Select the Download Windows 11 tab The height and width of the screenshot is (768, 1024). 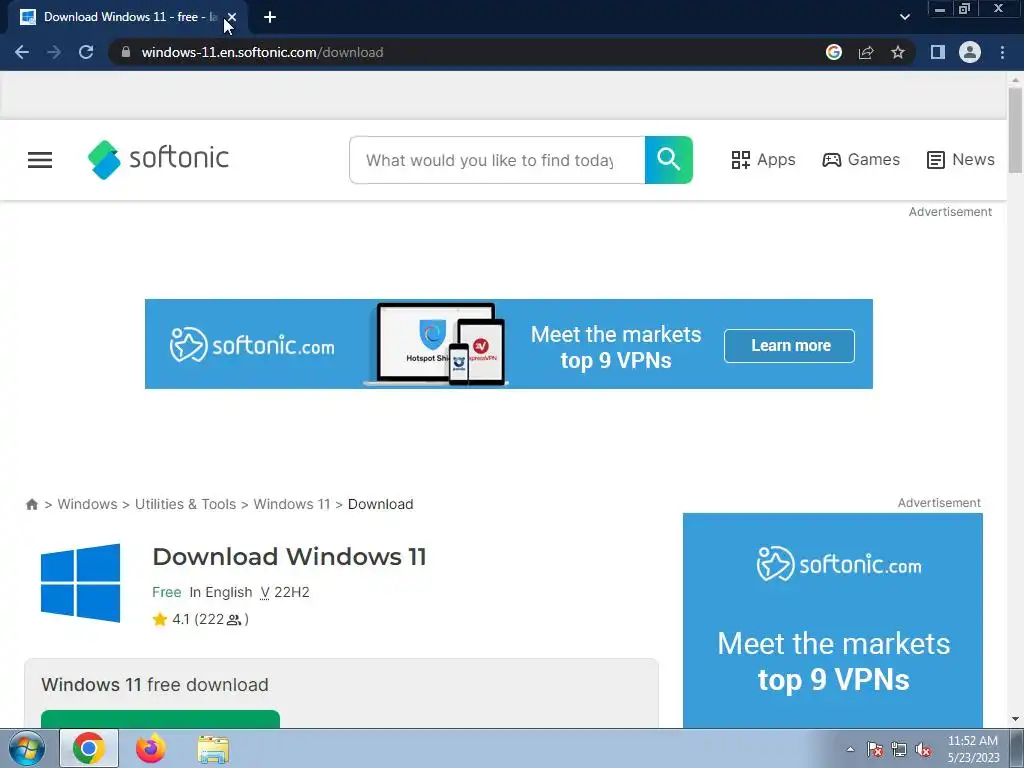click(125, 17)
